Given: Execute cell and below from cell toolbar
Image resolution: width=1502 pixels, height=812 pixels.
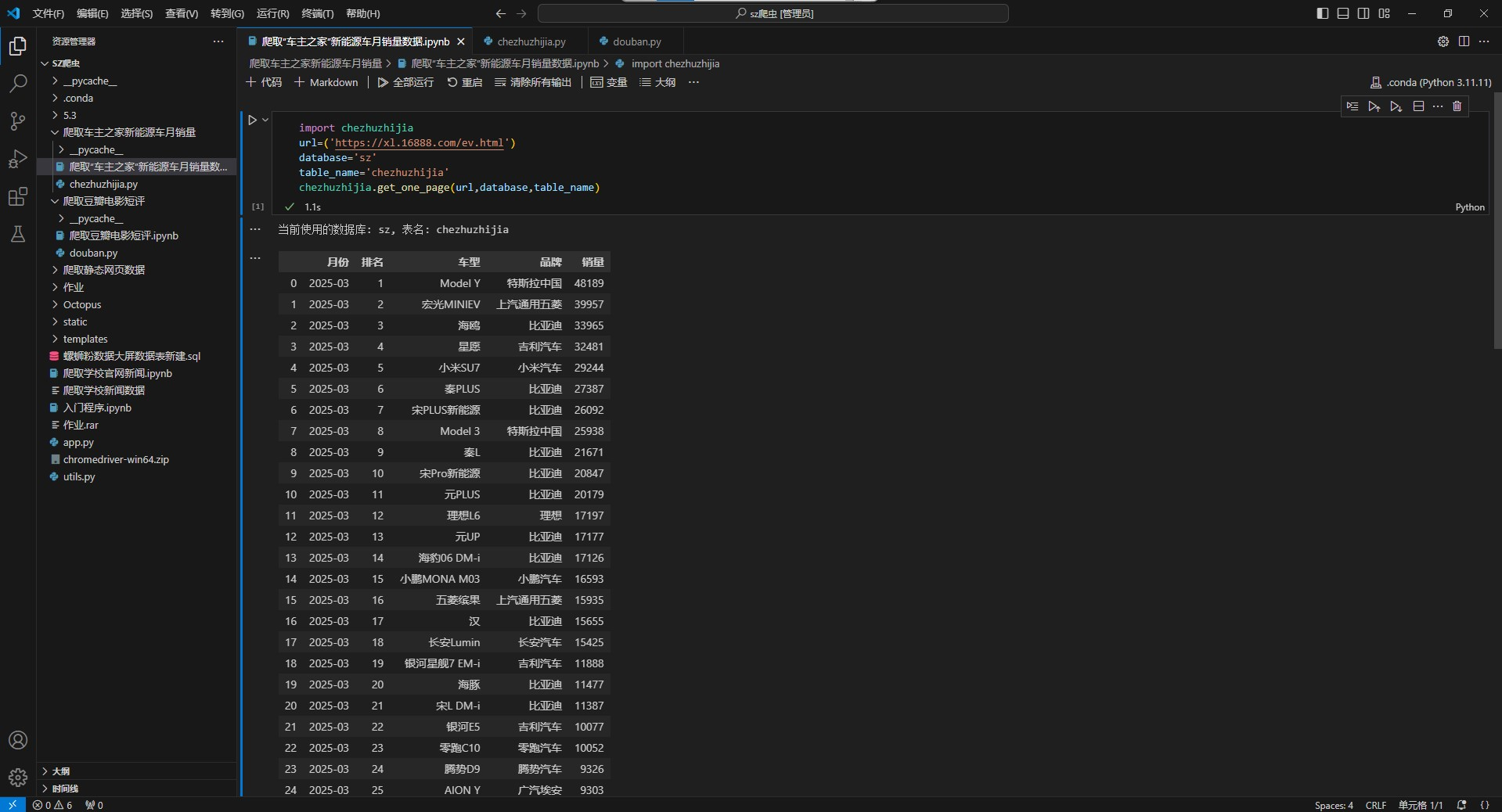Looking at the screenshot, I should click(1396, 106).
